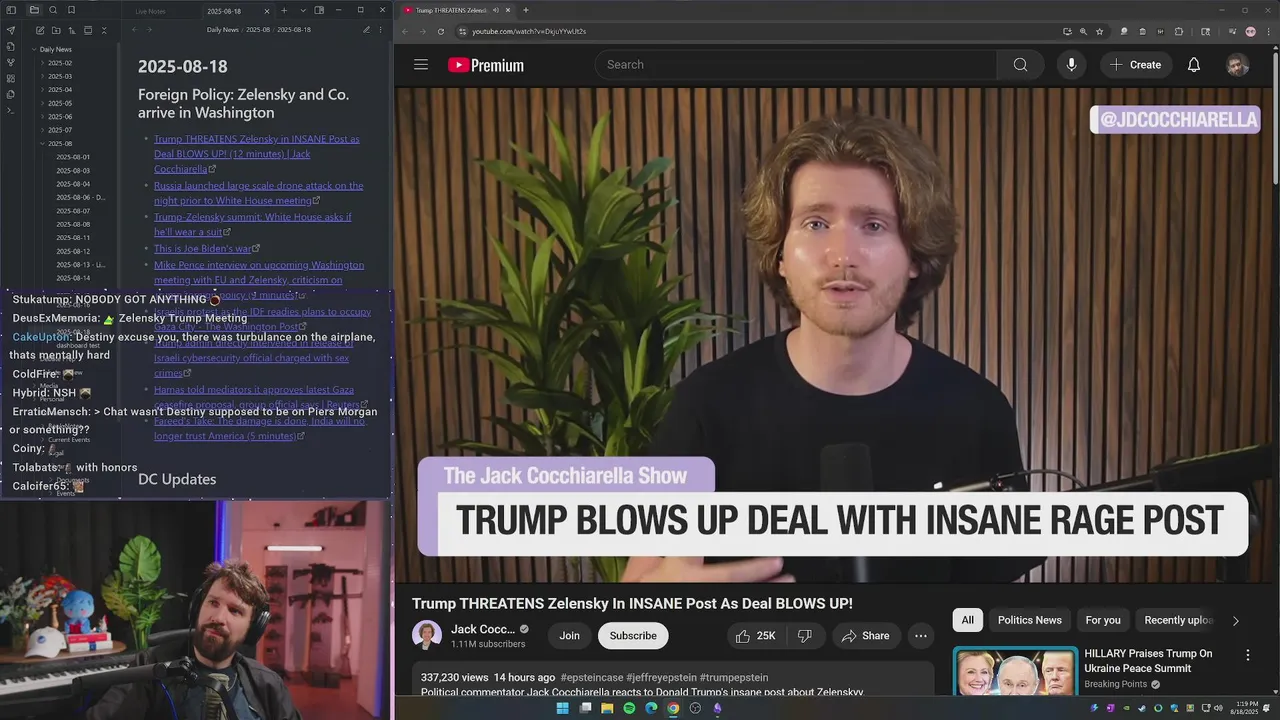The image size is (1280, 720).
Task: Open YouTube notifications bell
Action: click(x=1194, y=65)
